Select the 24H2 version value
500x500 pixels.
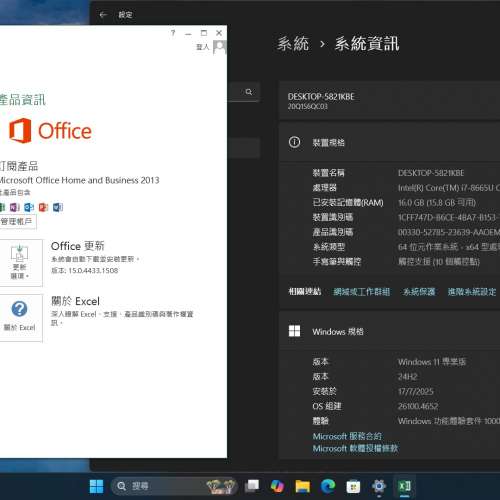[x=408, y=377]
